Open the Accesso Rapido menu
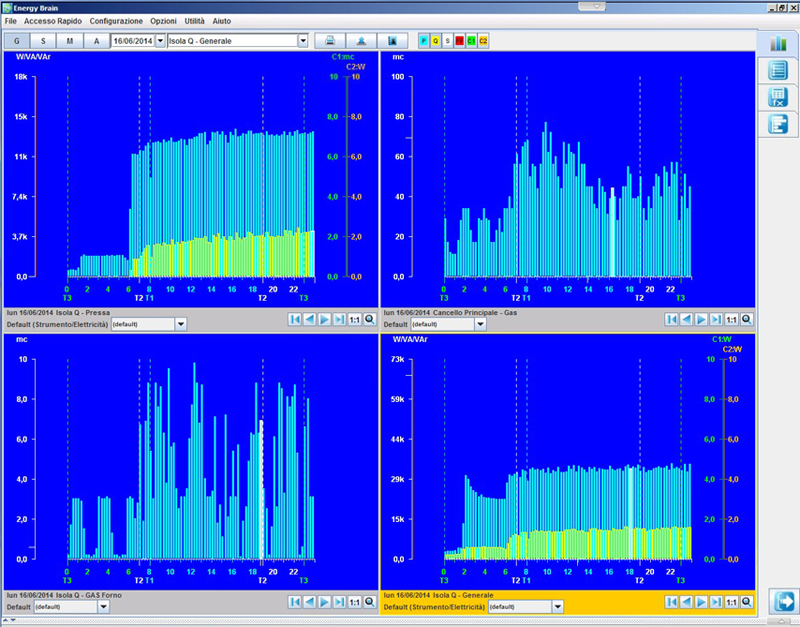800x627 pixels. pyautogui.click(x=53, y=21)
